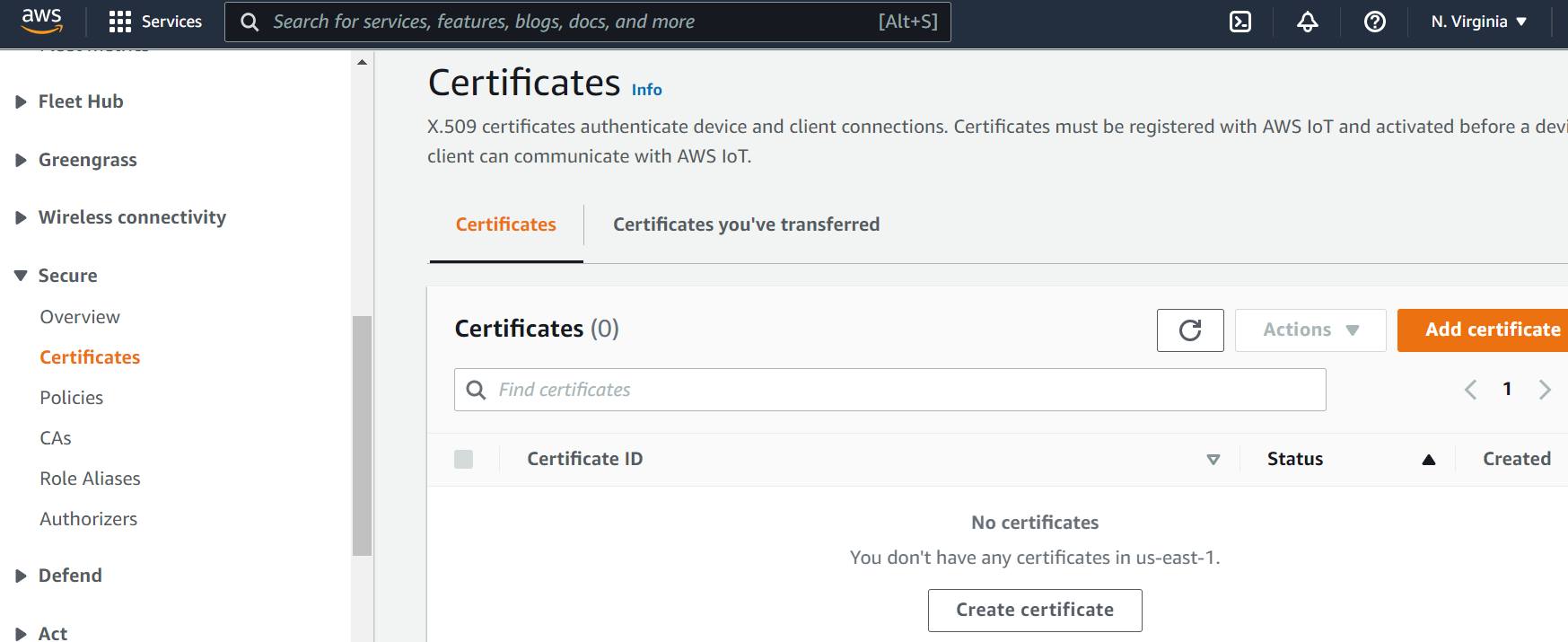Expand the Wireless connectivity section

[x=21, y=218]
